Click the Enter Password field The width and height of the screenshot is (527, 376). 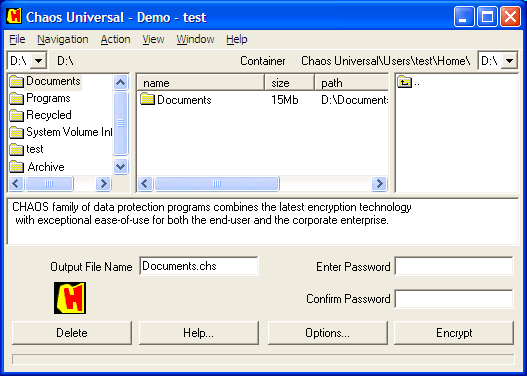(454, 266)
